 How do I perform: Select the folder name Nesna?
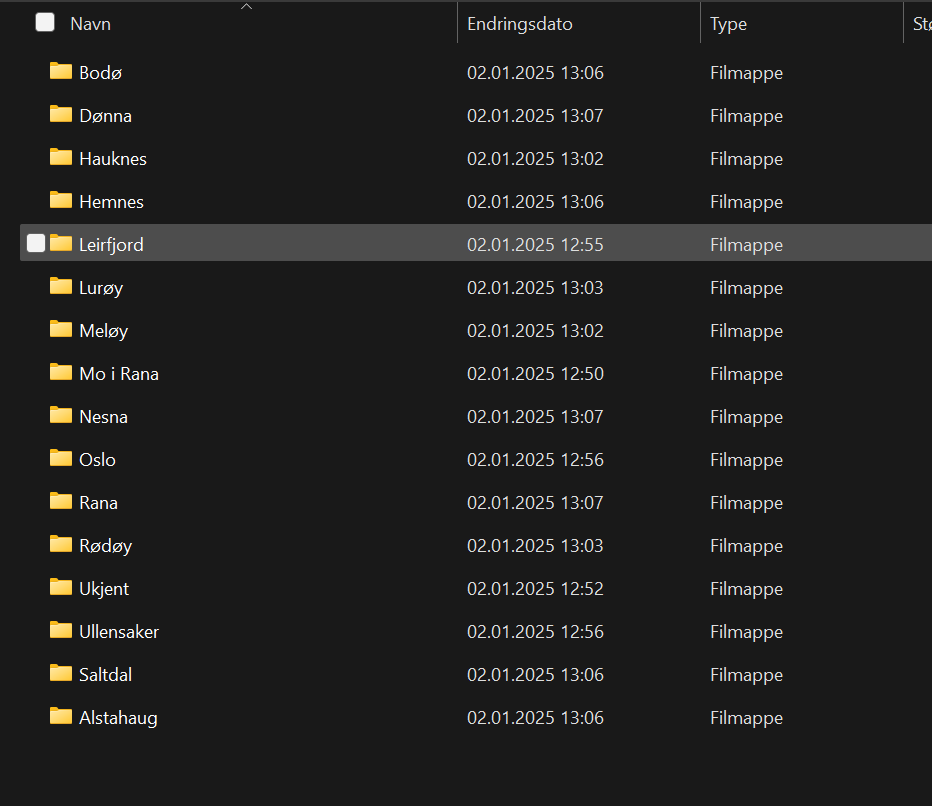coord(103,417)
